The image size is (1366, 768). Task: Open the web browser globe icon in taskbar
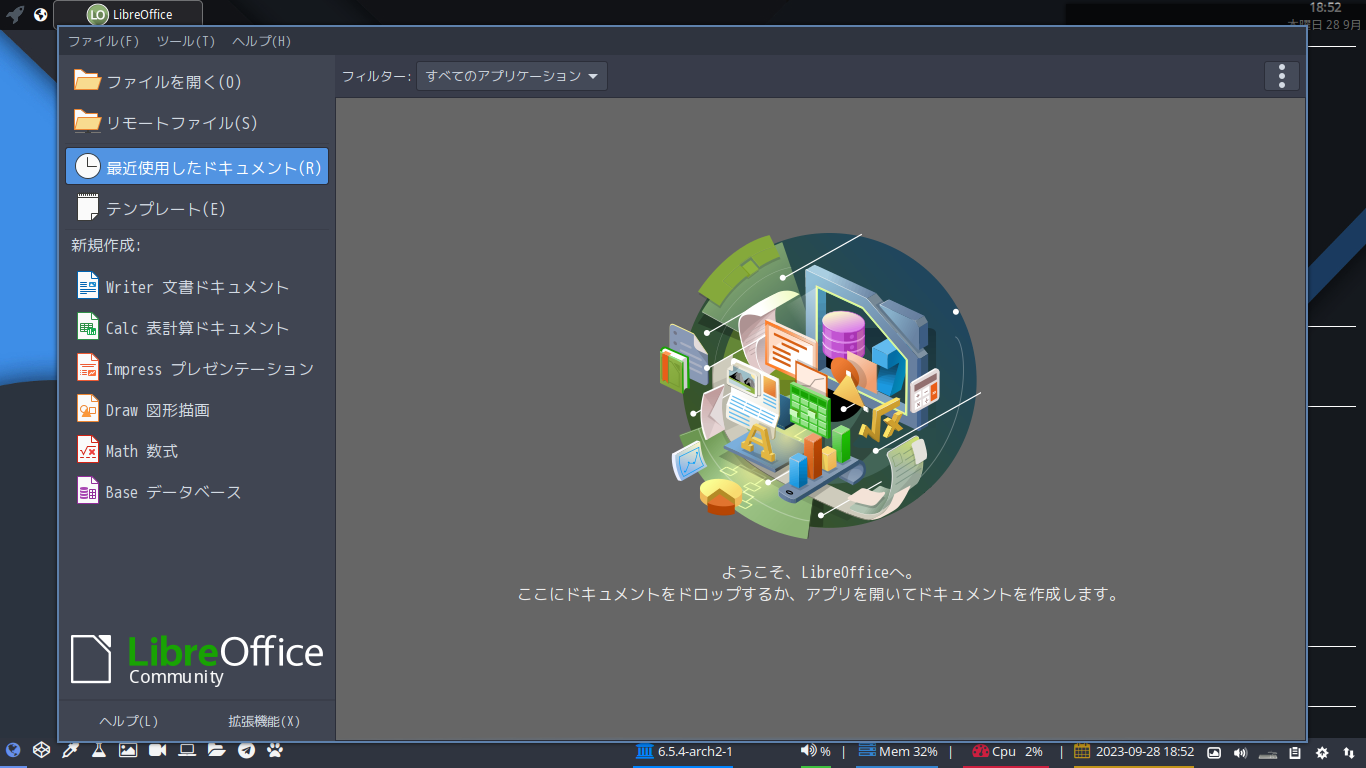point(12,750)
